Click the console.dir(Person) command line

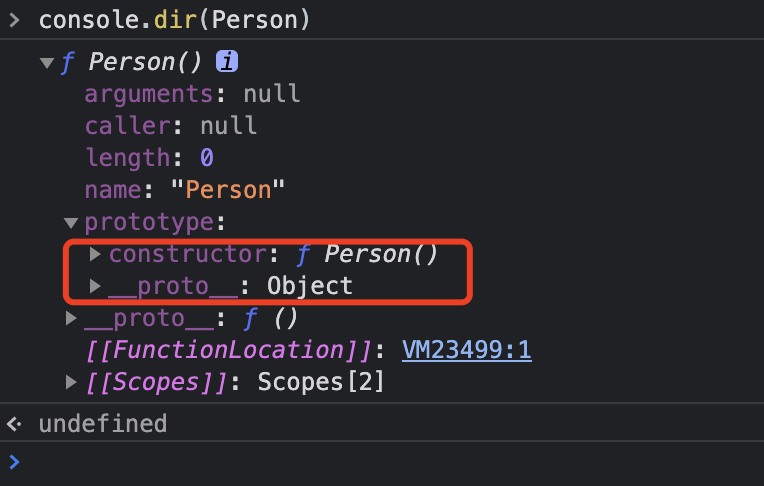(x=174, y=19)
